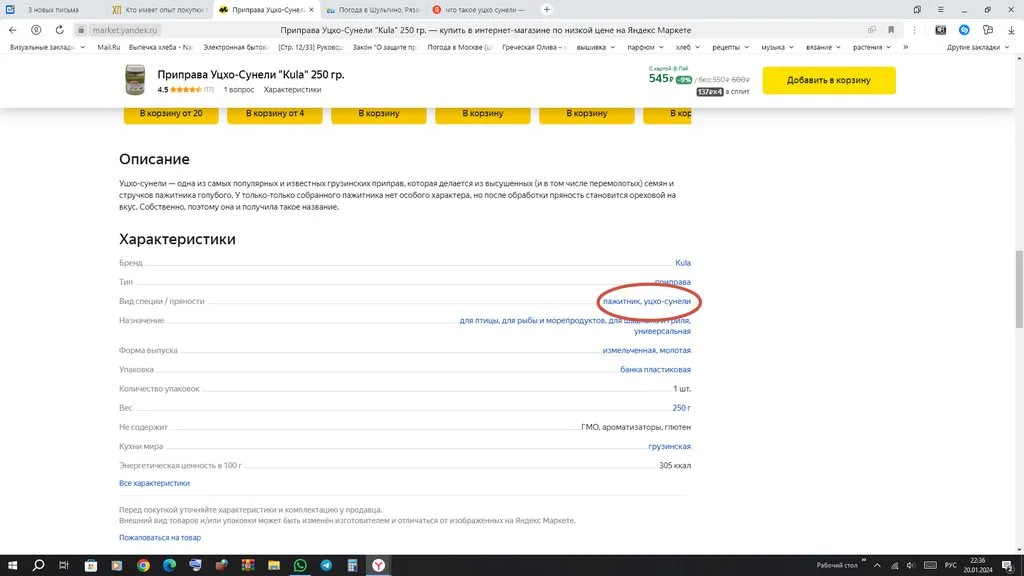Open the Windows Start menu
1024x576 pixels.
point(12,565)
